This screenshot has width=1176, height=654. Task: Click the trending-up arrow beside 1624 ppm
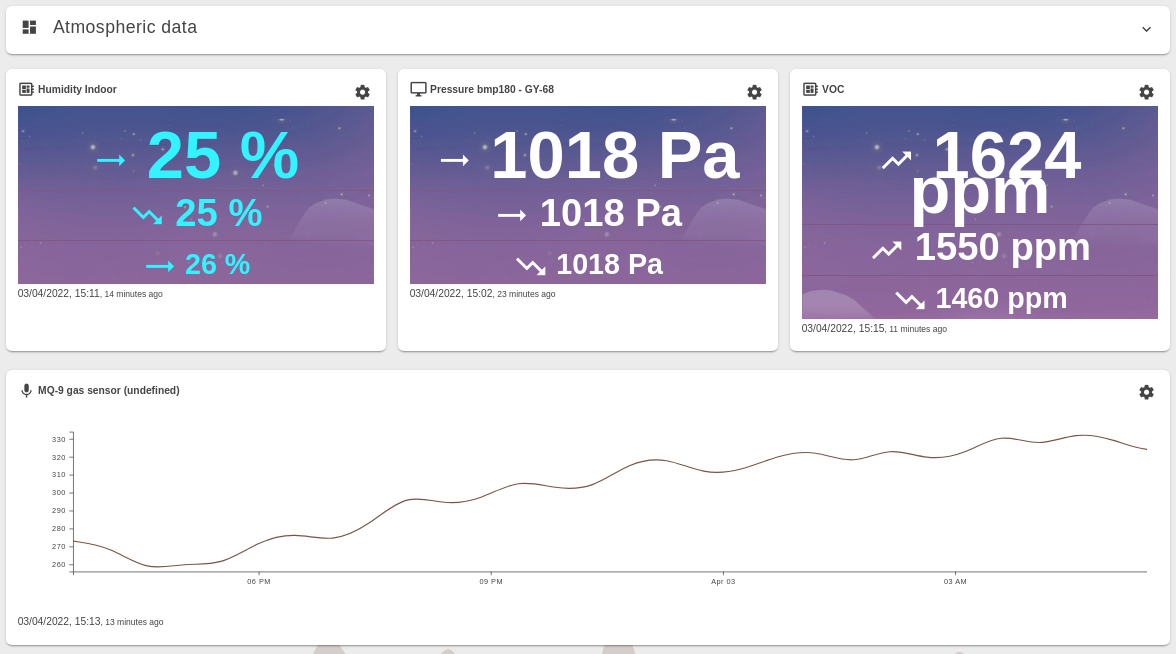click(x=896, y=160)
